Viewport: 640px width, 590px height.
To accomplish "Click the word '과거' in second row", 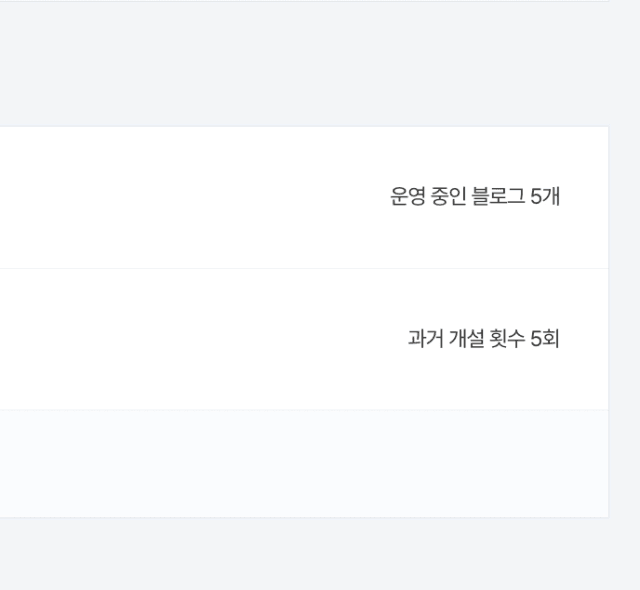I will (425, 339).
